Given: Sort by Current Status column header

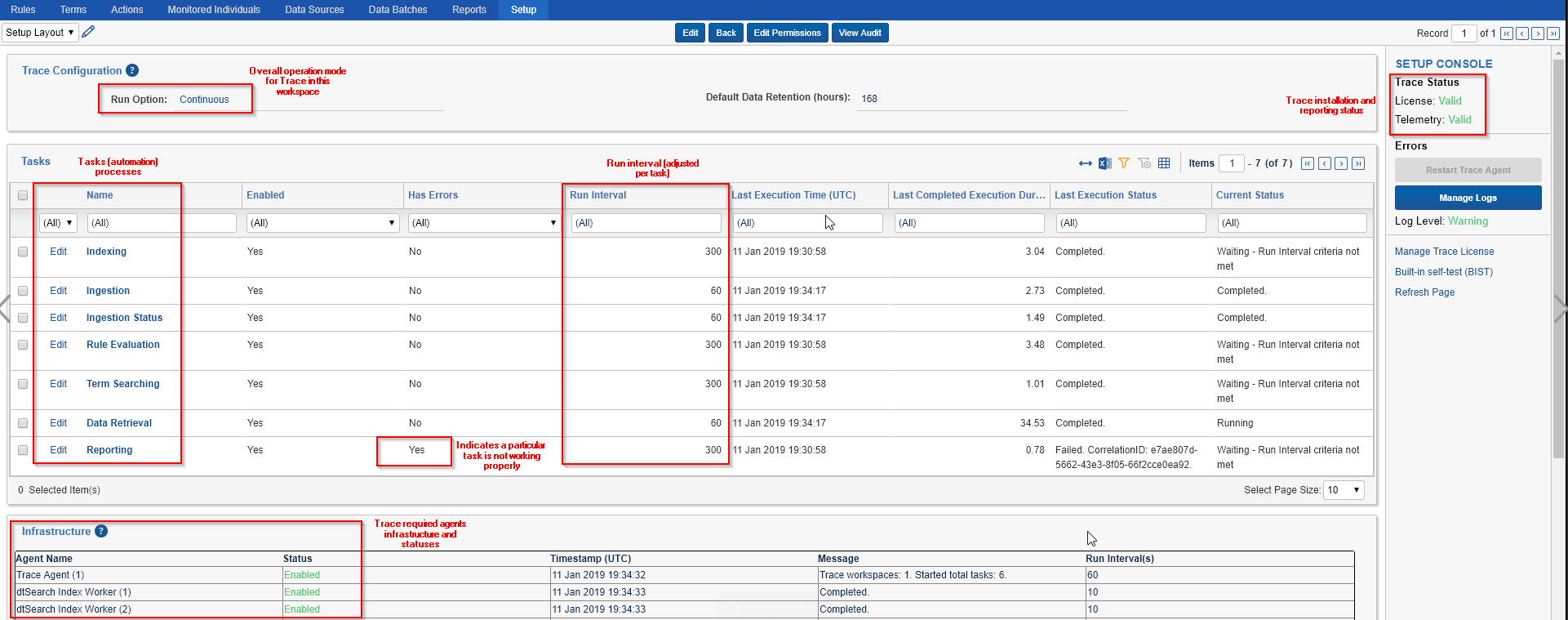Looking at the screenshot, I should point(1250,195).
